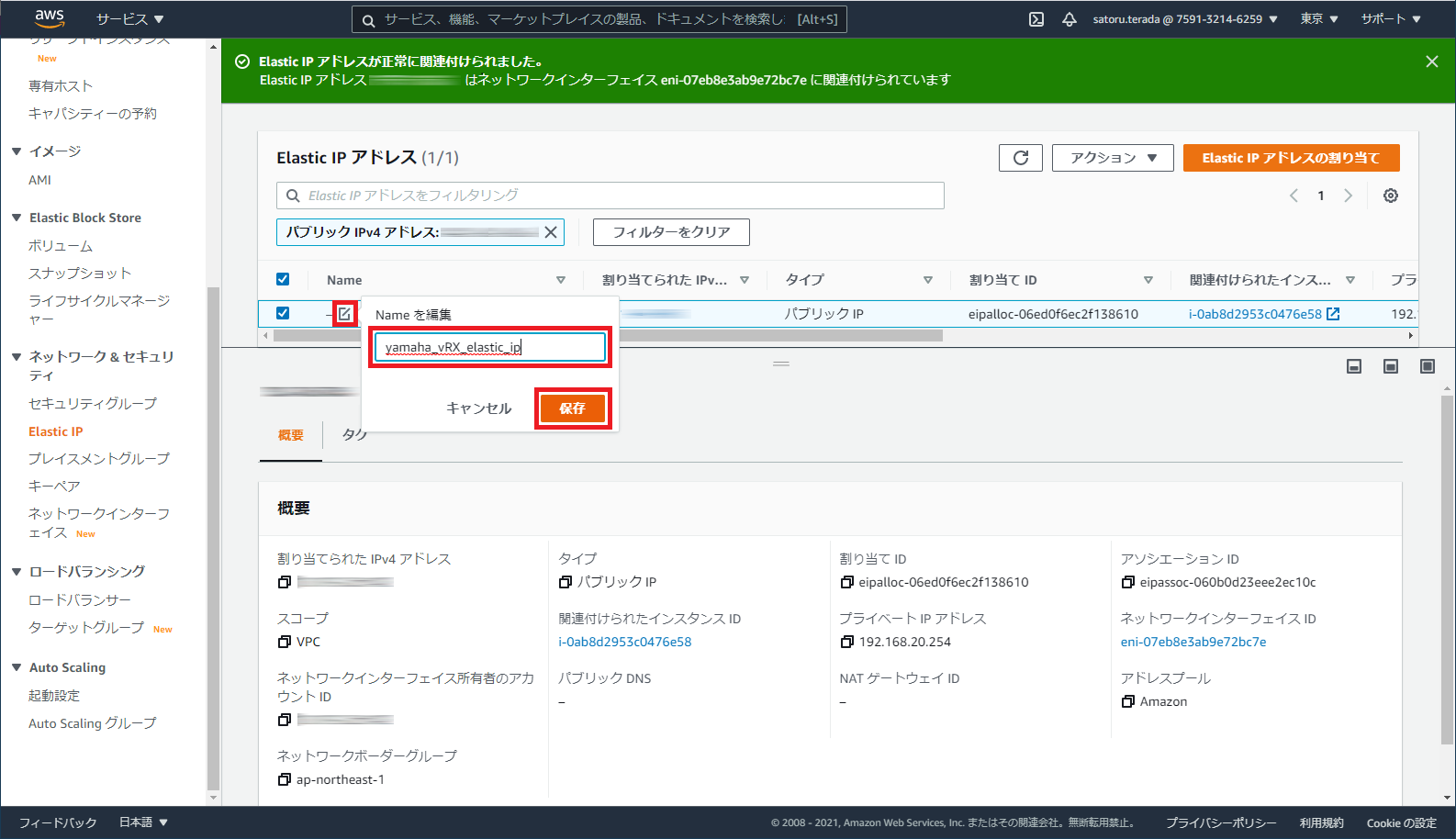Image resolution: width=1456 pixels, height=839 pixels.
Task: Open the サービス dropdown menu
Action: coord(129,19)
